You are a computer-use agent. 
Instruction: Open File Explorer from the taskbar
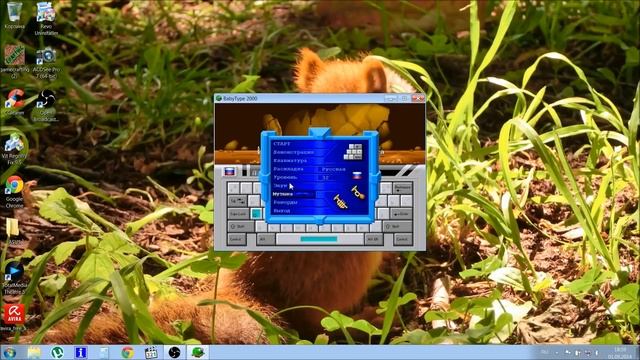pyautogui.click(x=34, y=353)
